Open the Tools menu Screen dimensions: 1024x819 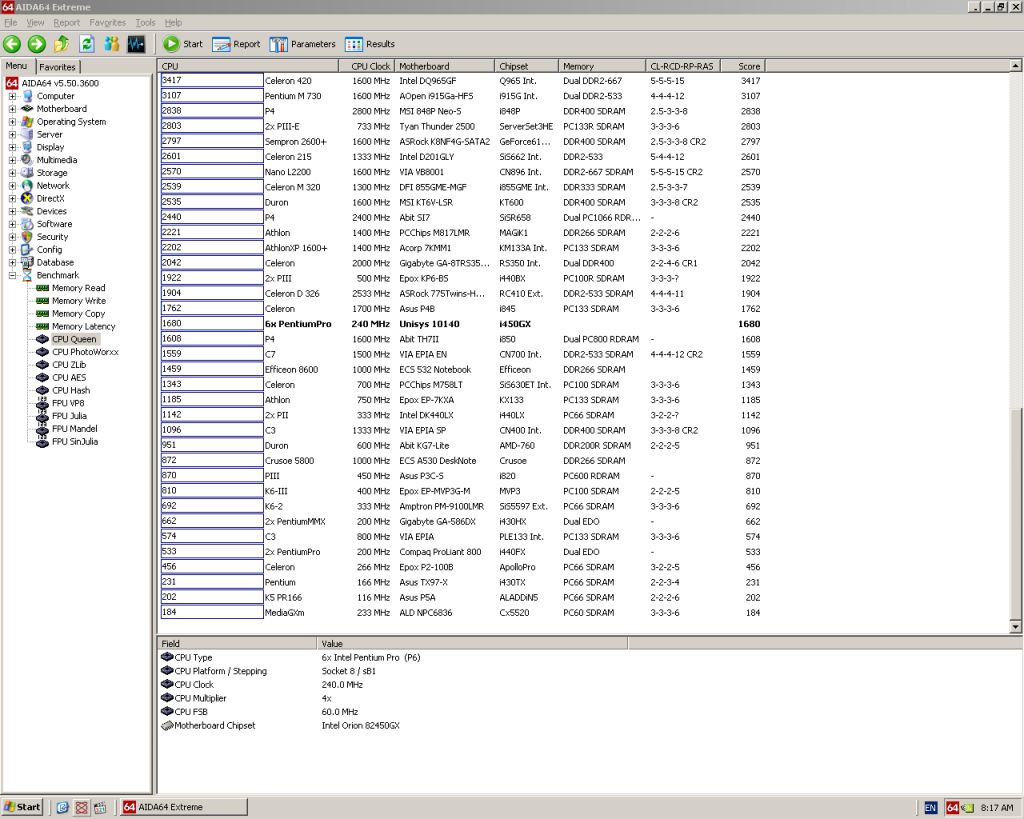(145, 22)
